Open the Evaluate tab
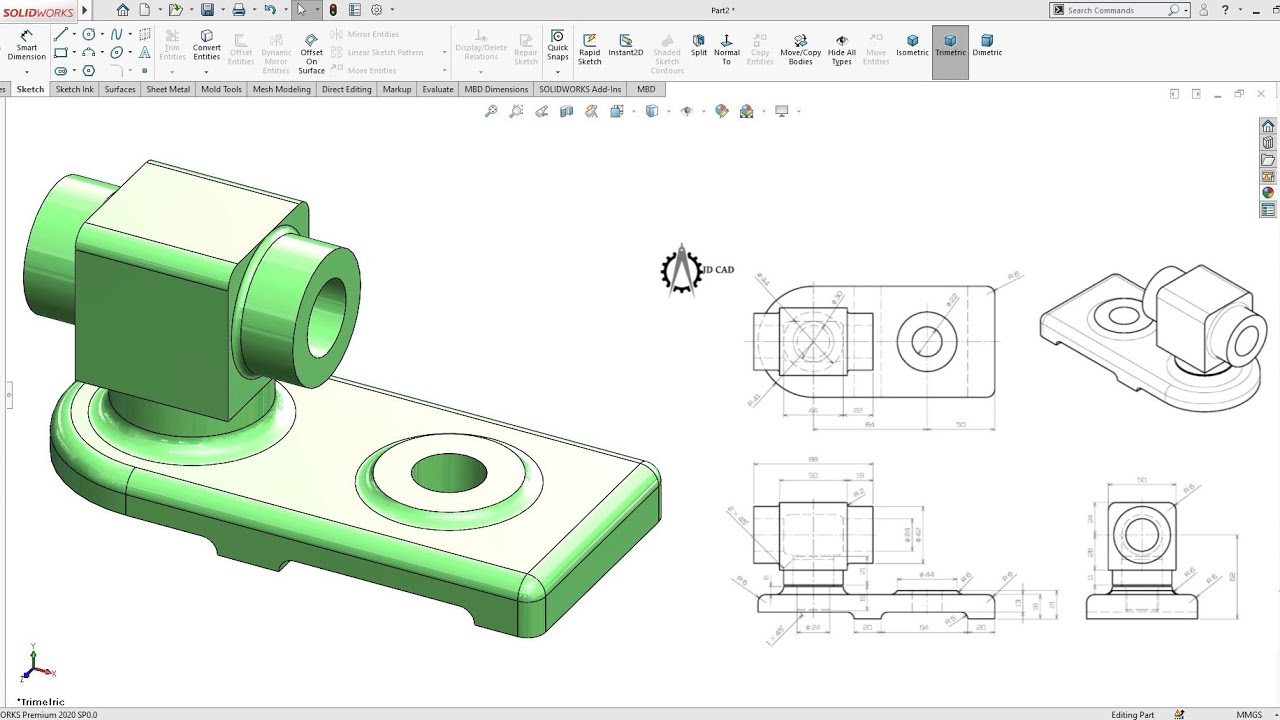Screen dimensions: 1280x720 click(438, 89)
